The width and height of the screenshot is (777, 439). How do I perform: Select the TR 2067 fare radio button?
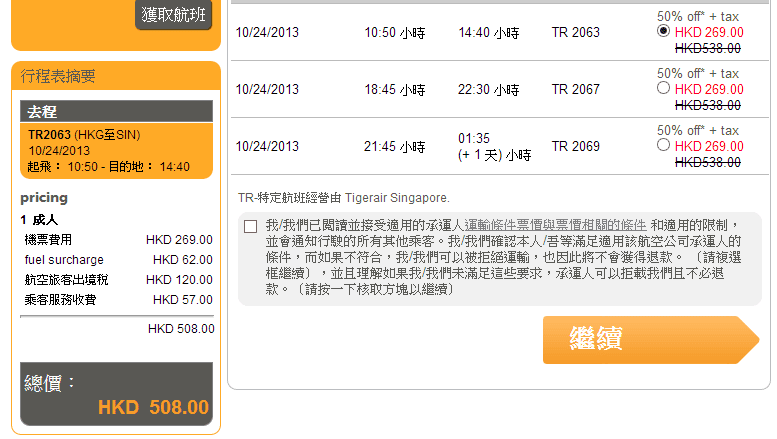coord(664,89)
